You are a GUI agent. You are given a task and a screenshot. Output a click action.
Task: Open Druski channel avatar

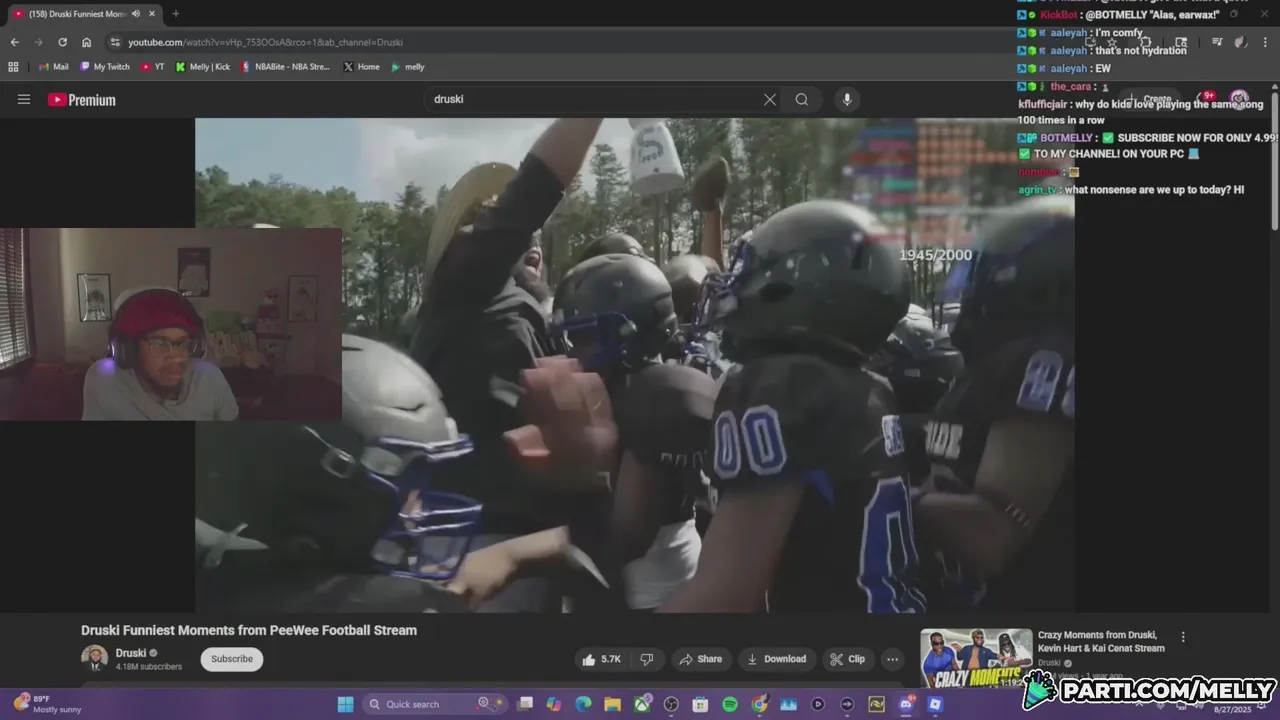click(94, 658)
